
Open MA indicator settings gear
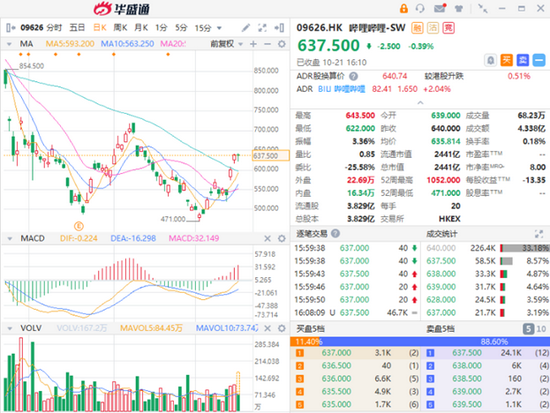281,44
